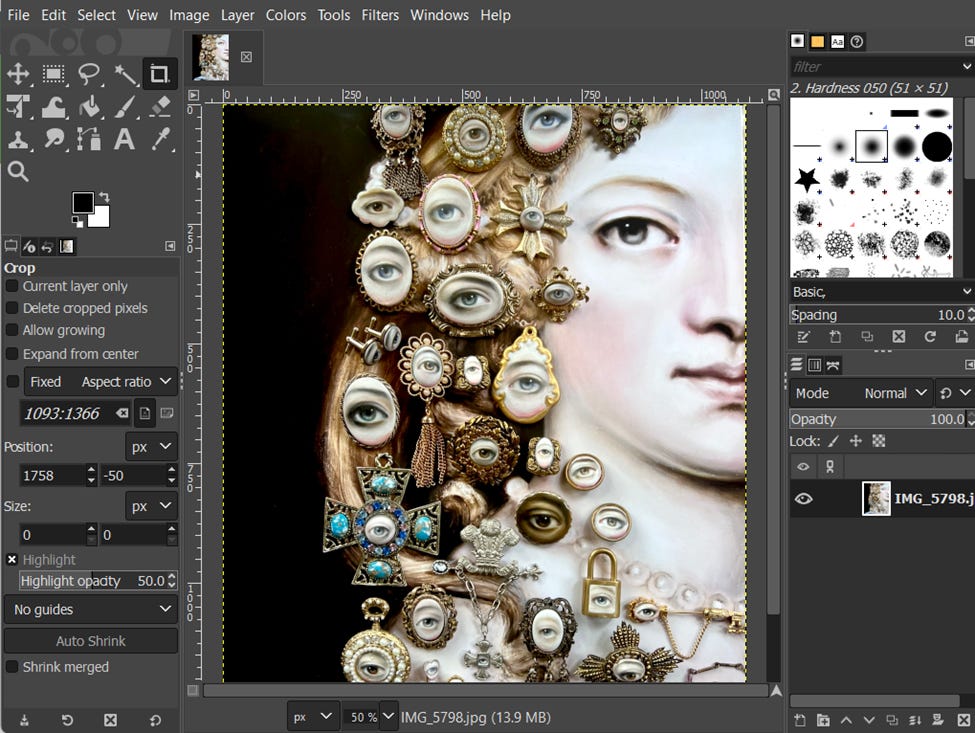This screenshot has height=733, width=975.
Task: Open the Layer menu
Action: pyautogui.click(x=238, y=15)
